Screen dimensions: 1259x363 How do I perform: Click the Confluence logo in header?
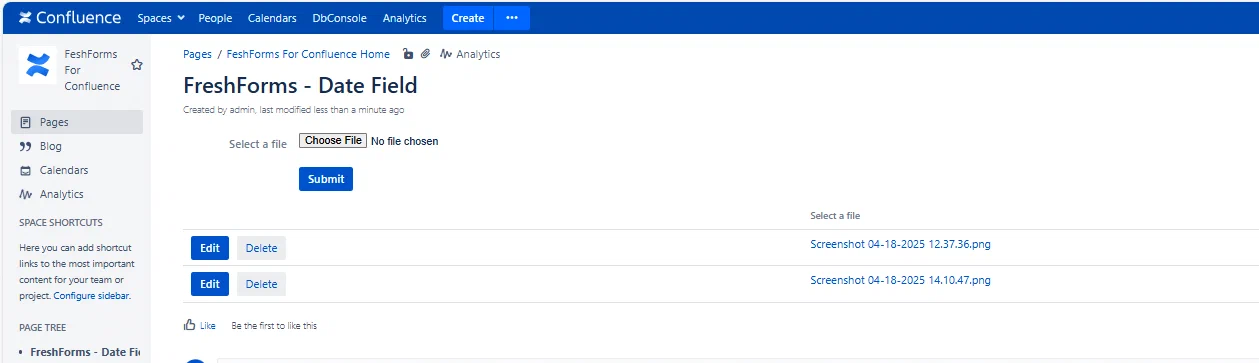coord(70,18)
